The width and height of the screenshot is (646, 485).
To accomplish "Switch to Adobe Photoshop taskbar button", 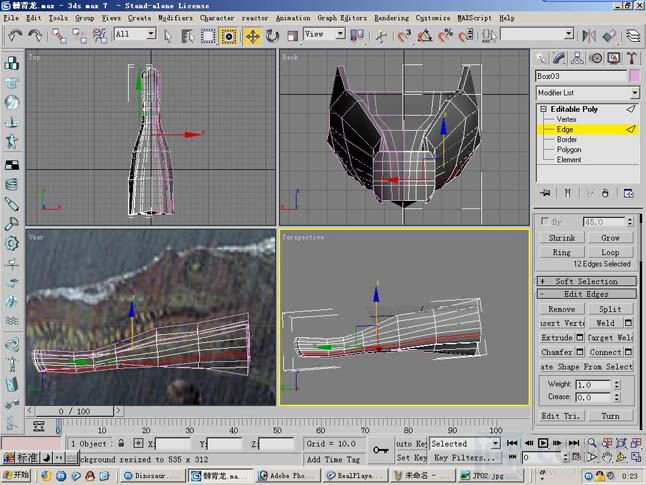I will pyautogui.click(x=287, y=476).
